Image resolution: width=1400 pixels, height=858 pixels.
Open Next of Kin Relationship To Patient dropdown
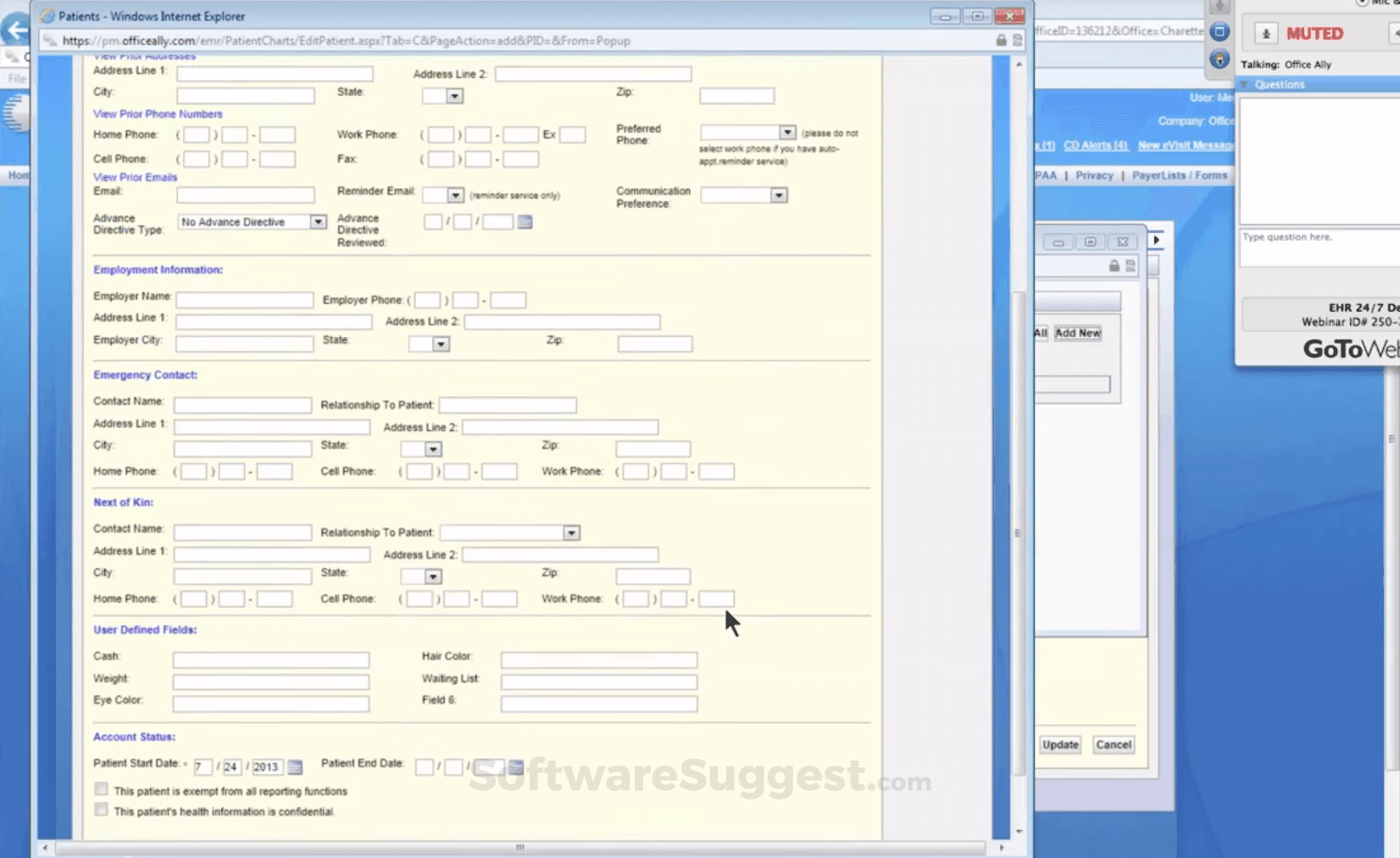pos(572,532)
